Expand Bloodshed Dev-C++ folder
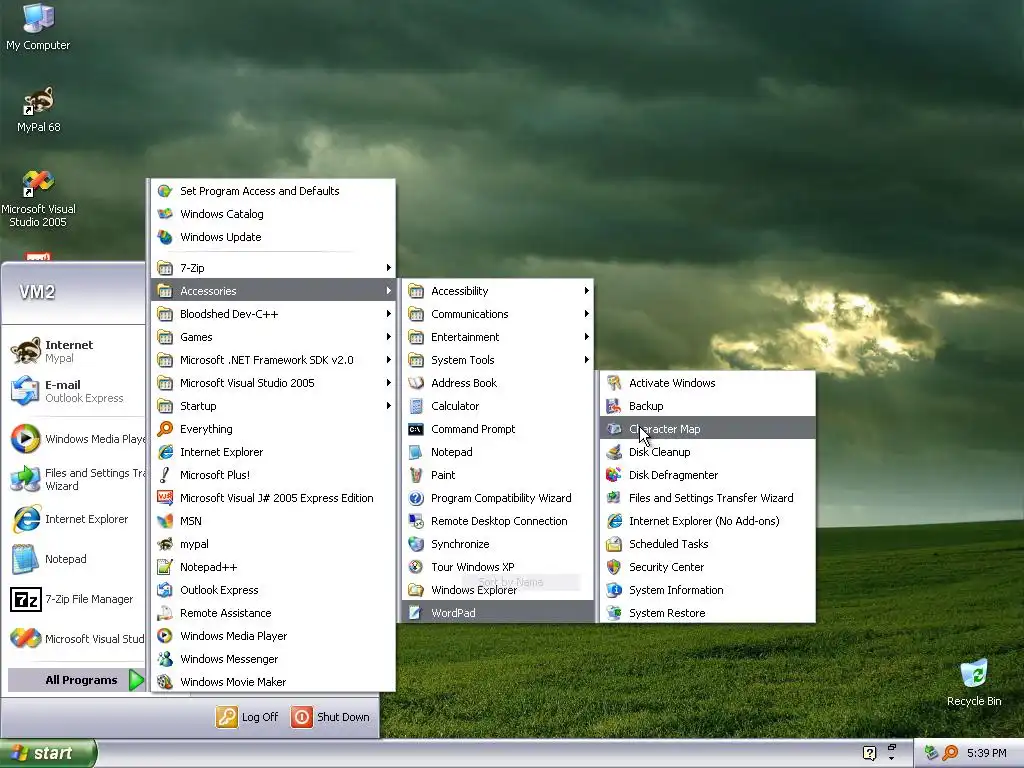Screen dimensions: 1024x768 [x=273, y=314]
